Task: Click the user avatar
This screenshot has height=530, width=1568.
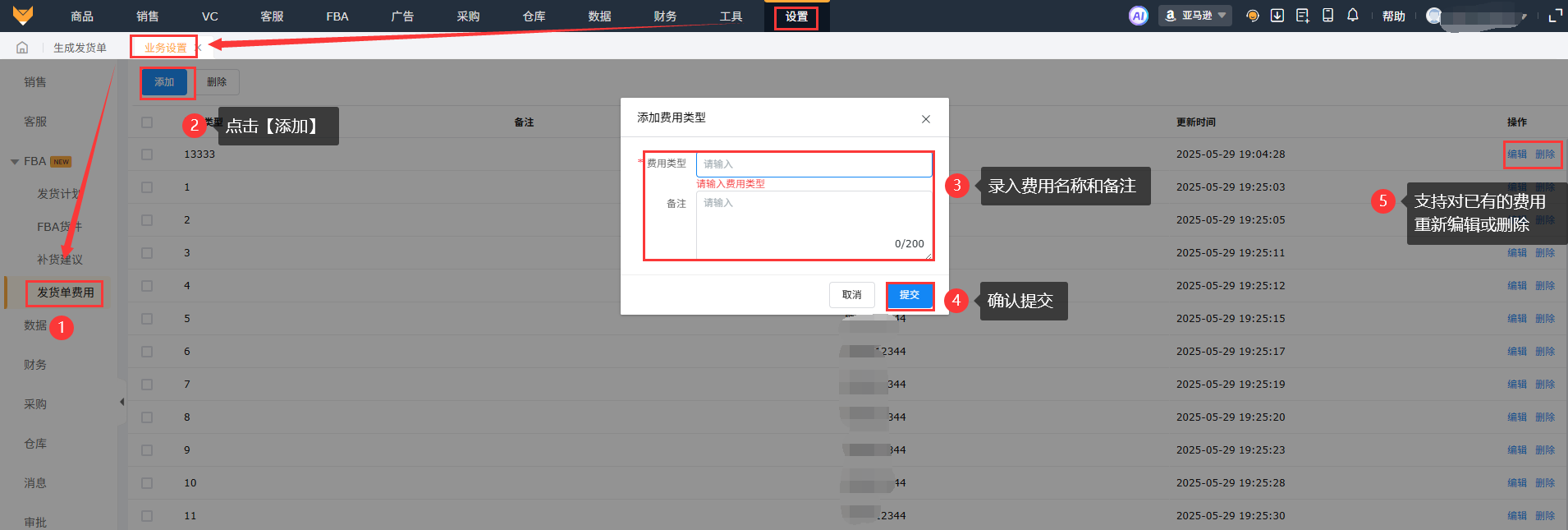Action: (x=1434, y=16)
